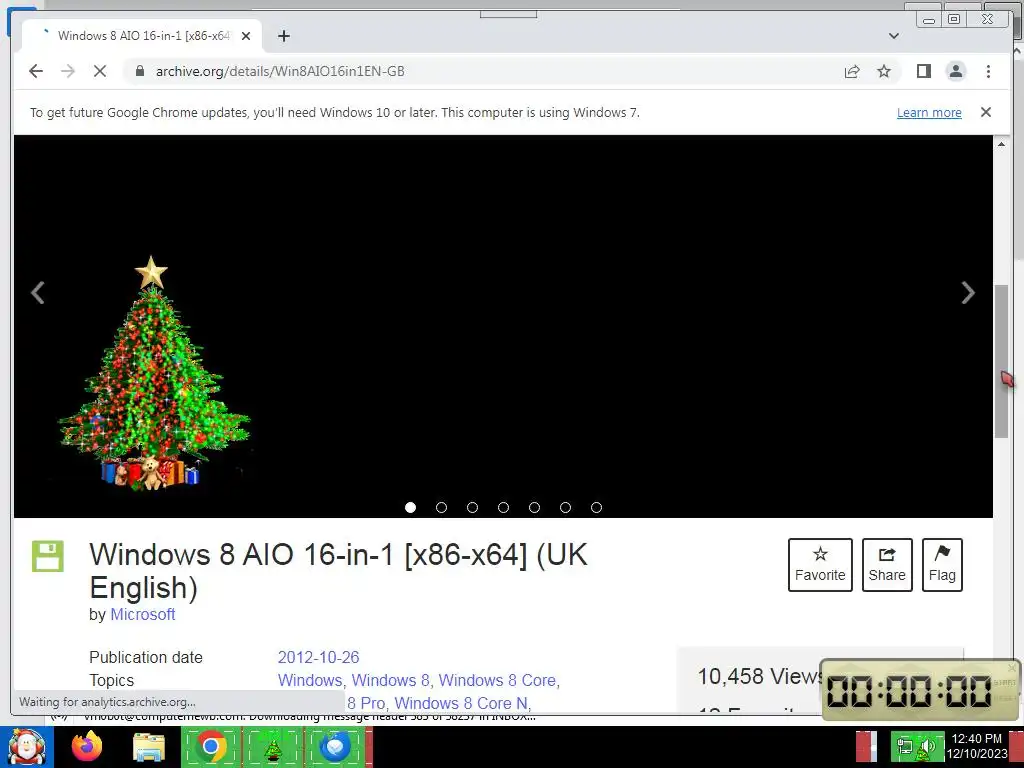
Task: Open the tab search dropdown
Action: [894, 36]
